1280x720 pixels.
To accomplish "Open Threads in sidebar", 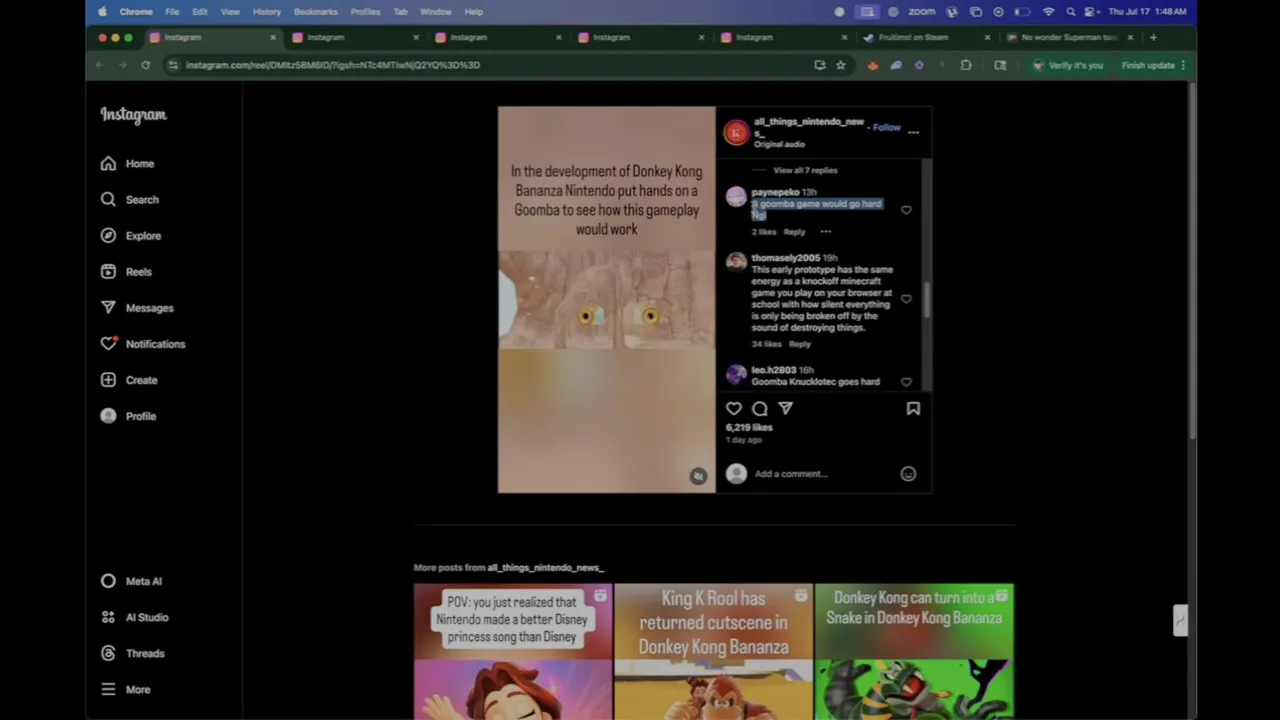I will [132, 653].
